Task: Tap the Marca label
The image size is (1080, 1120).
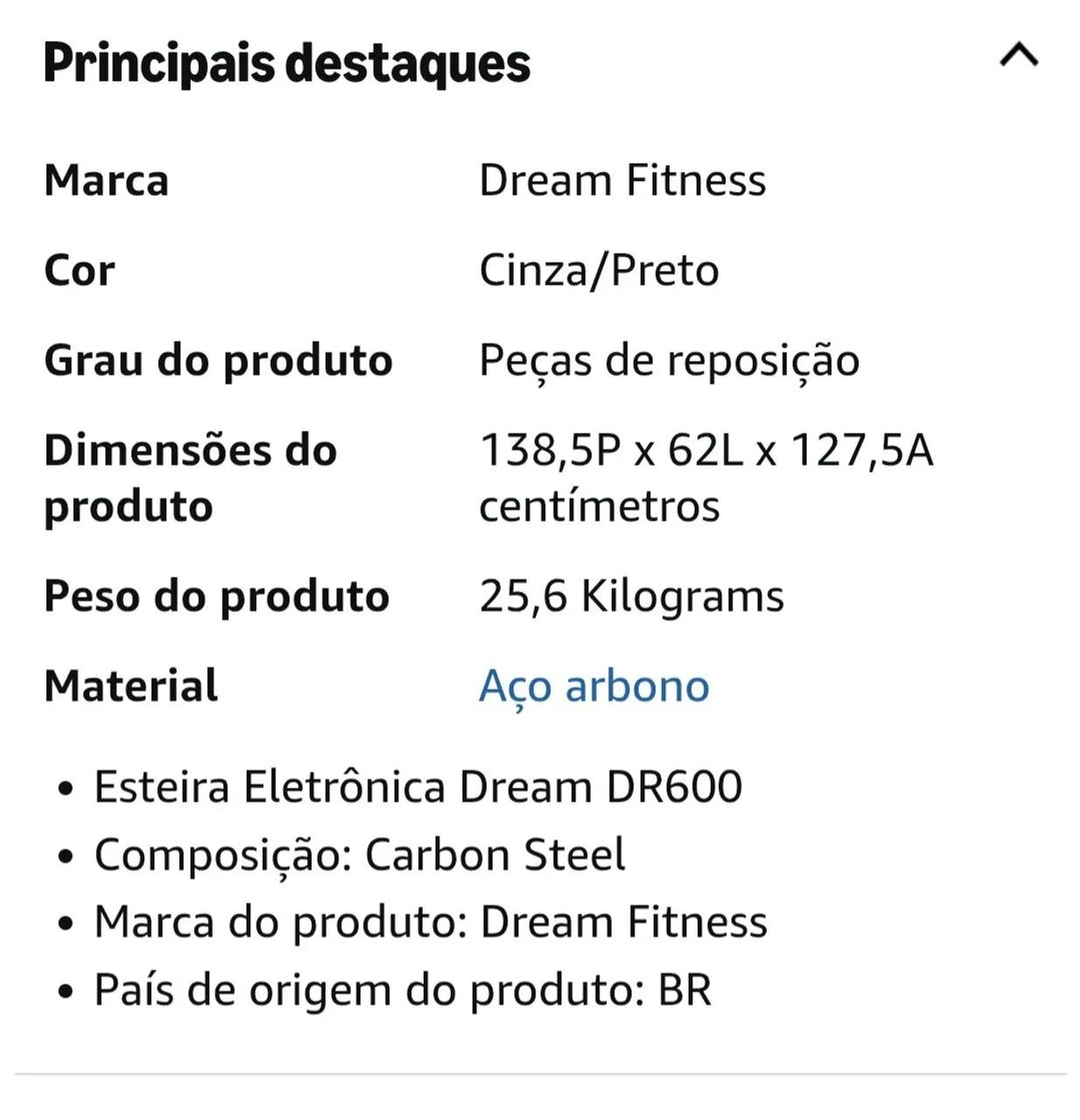Action: coord(106,180)
